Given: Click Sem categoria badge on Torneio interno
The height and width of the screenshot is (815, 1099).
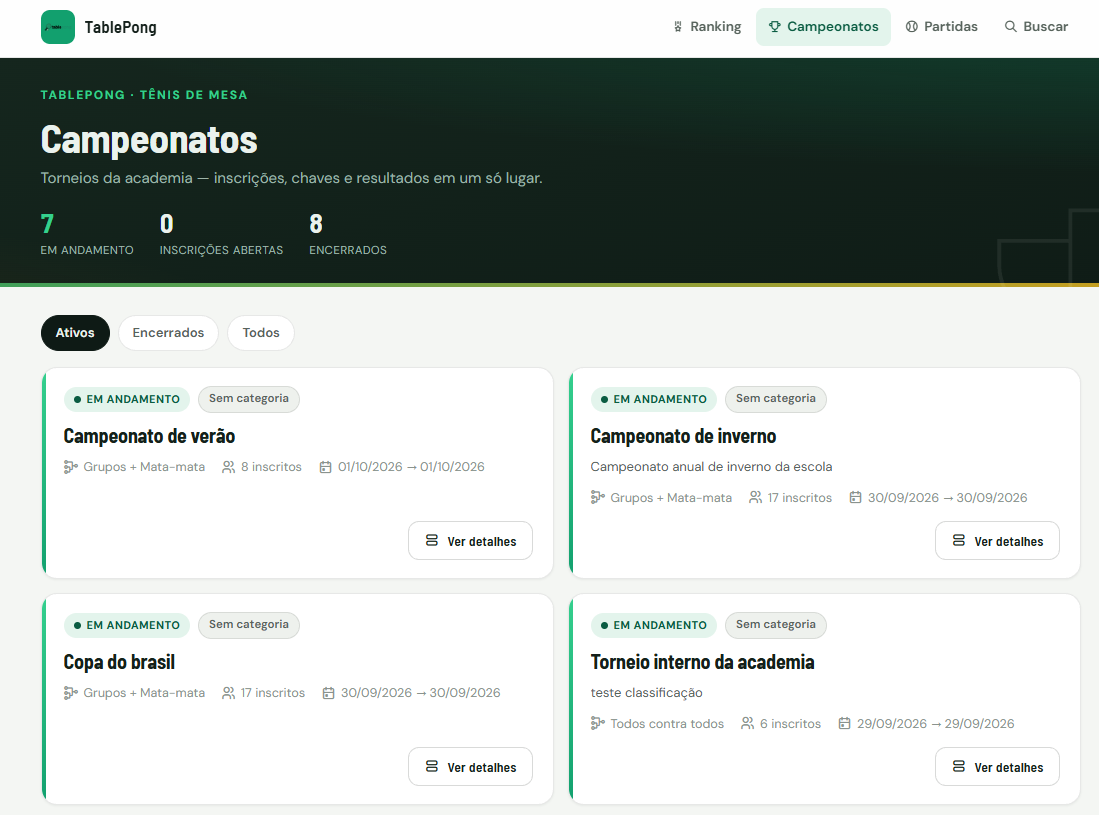Looking at the screenshot, I should (775, 624).
